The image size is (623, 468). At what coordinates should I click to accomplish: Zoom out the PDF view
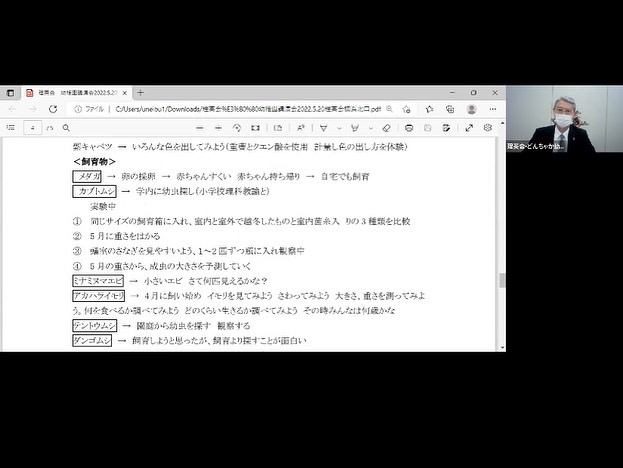pos(200,128)
